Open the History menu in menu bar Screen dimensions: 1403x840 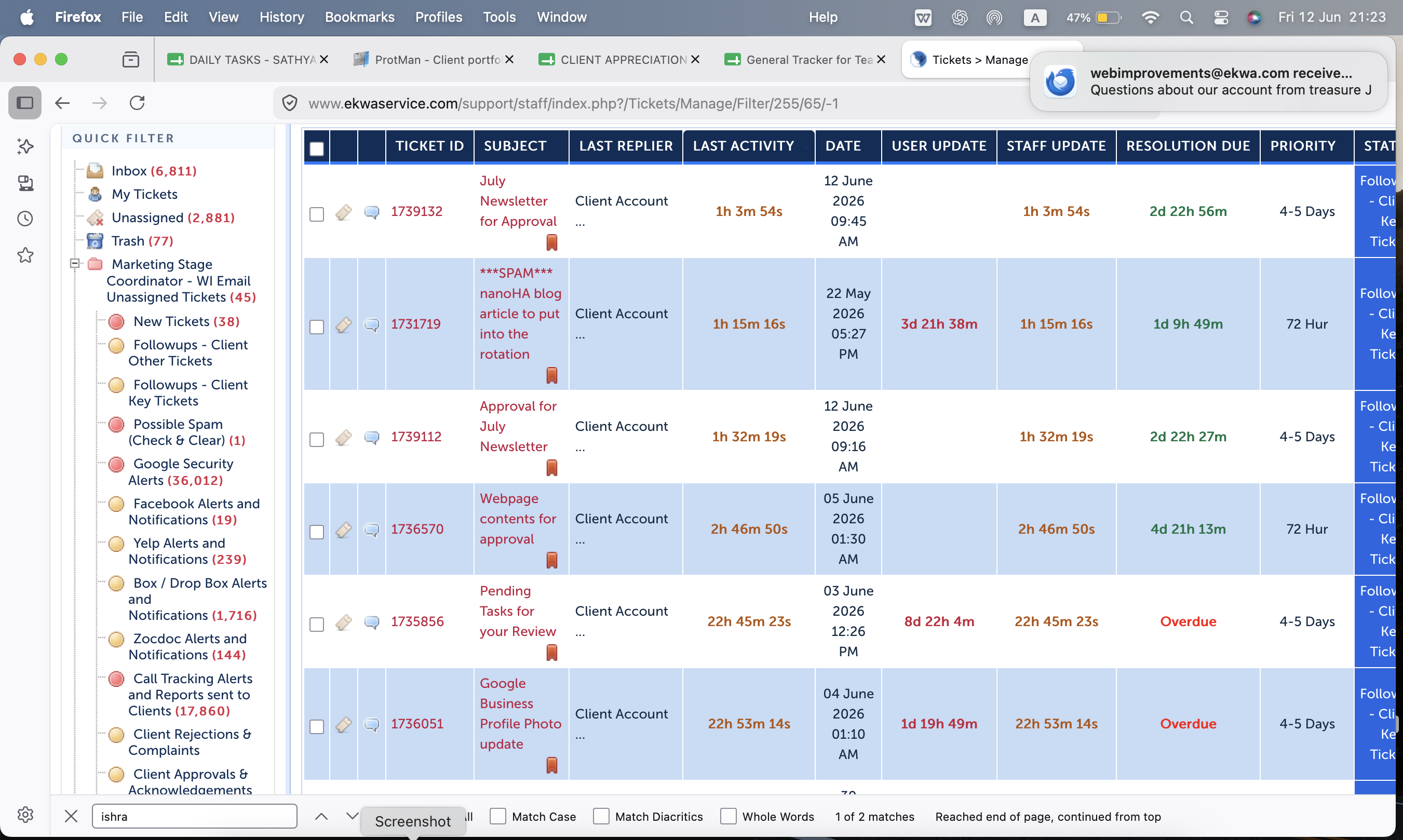(281, 17)
